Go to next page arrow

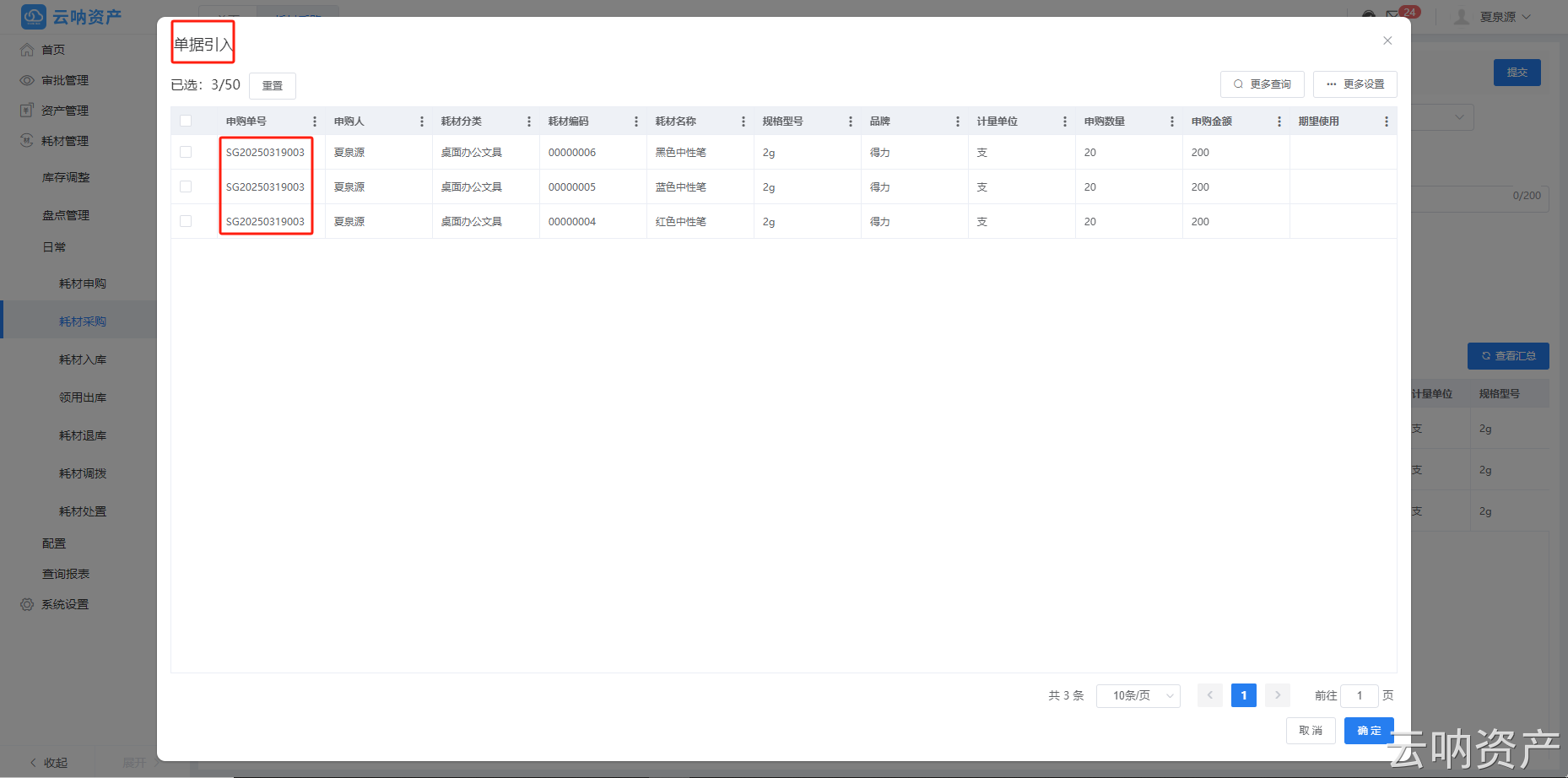(1278, 695)
